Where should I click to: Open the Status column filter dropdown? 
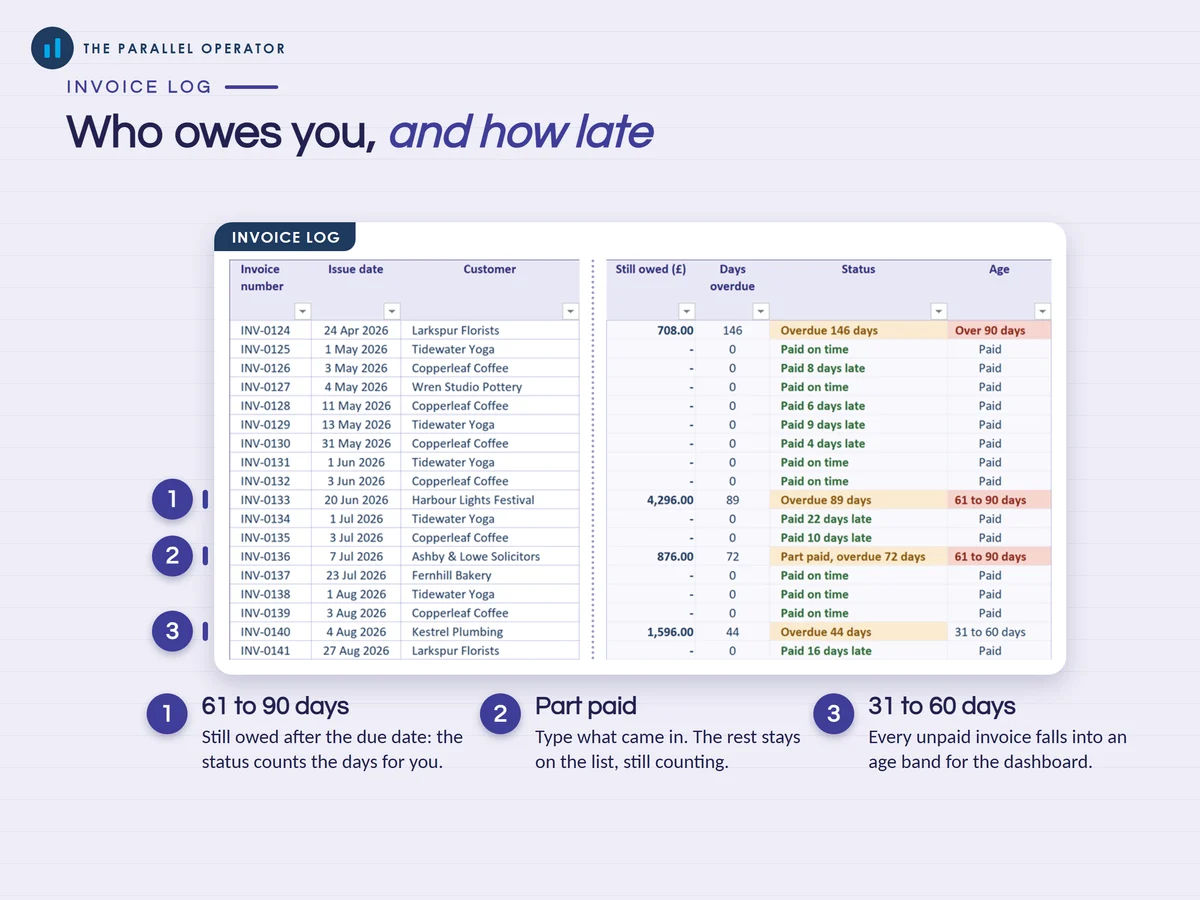pos(938,311)
